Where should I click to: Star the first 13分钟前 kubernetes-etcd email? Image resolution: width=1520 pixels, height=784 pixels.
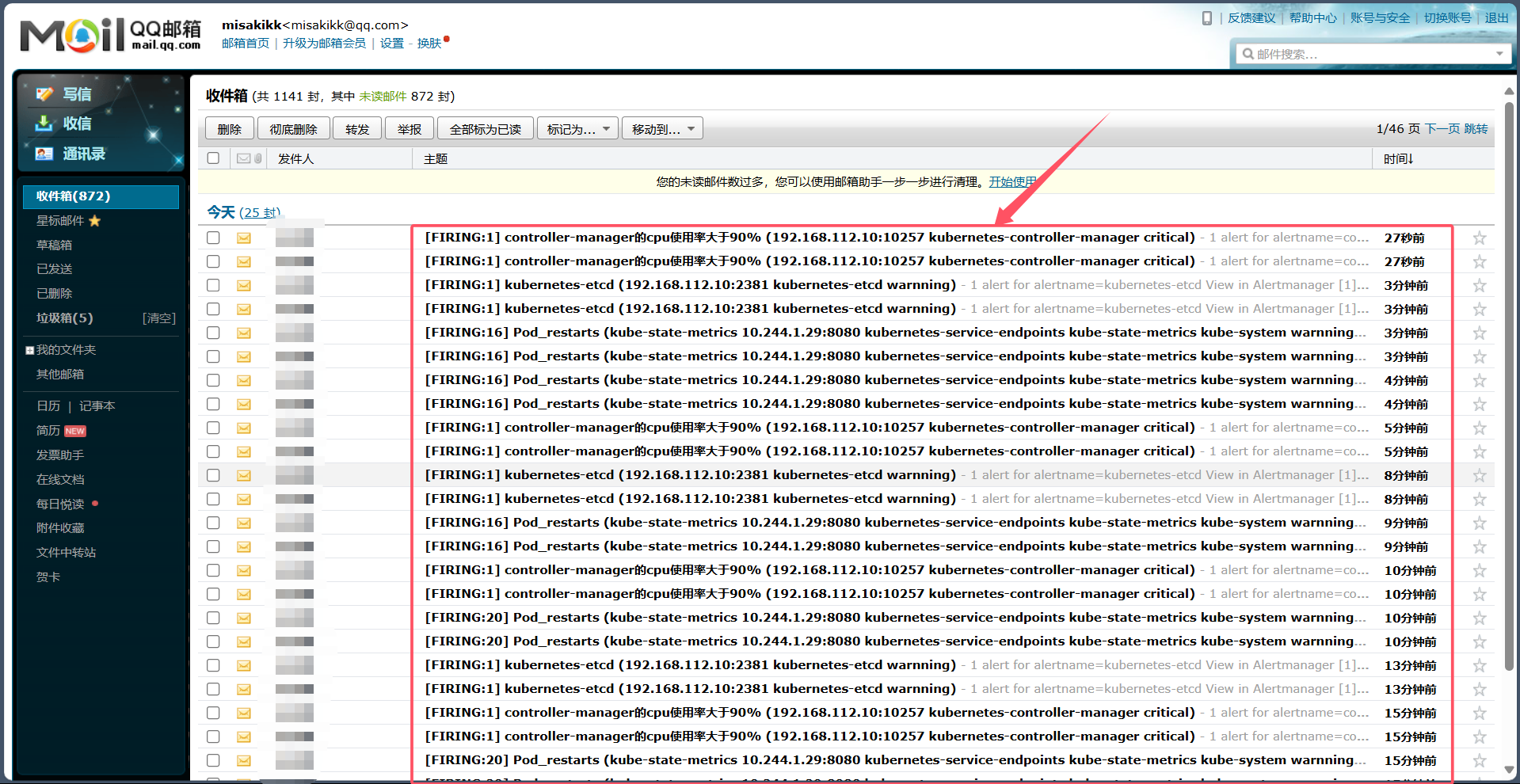pos(1479,665)
